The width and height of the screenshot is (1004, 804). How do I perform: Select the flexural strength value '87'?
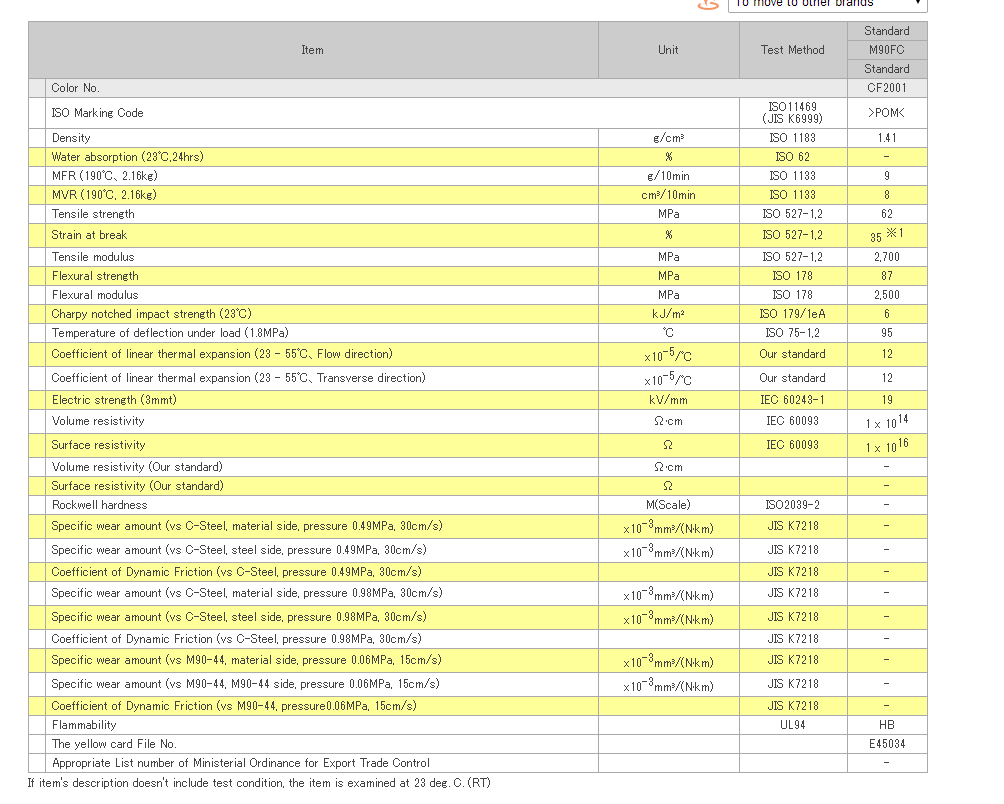[x=887, y=277]
